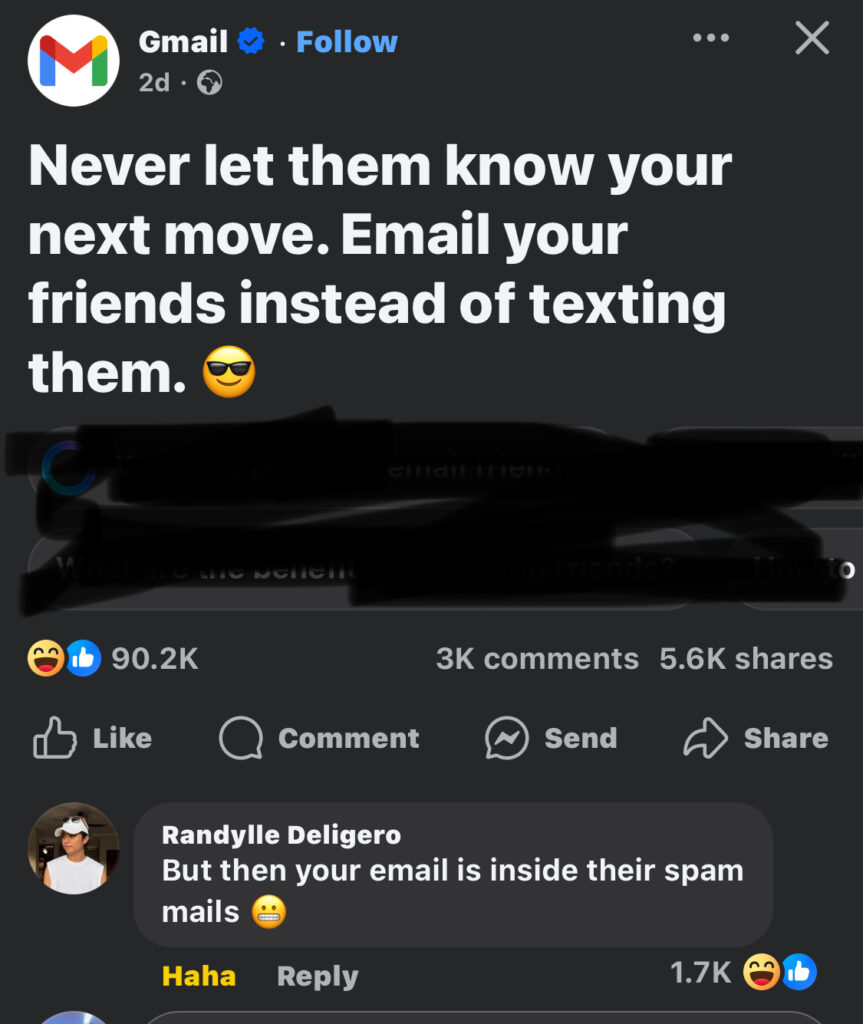Share the post using the arrow icon
863x1024 pixels.
[x=755, y=738]
